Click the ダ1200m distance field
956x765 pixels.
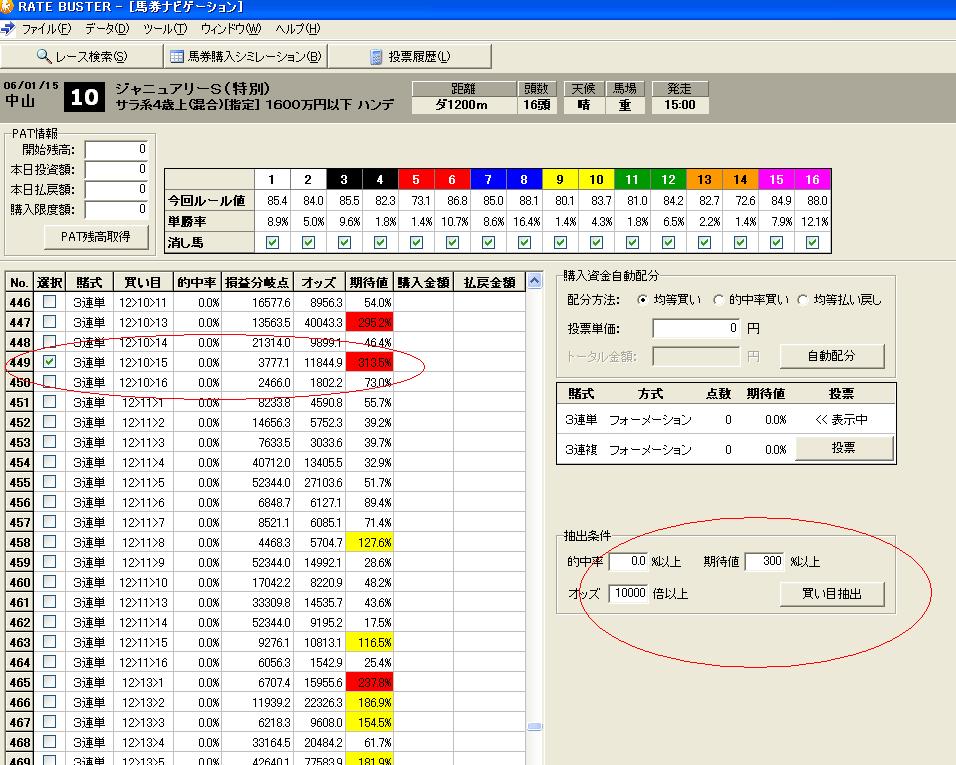[462, 105]
